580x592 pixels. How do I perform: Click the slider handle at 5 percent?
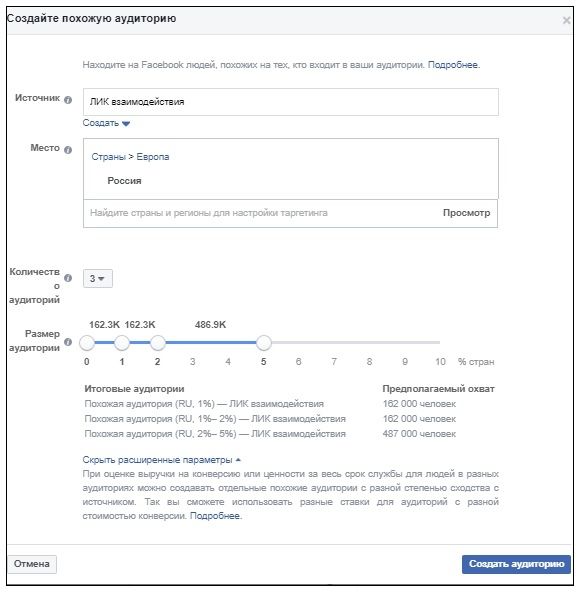264,343
